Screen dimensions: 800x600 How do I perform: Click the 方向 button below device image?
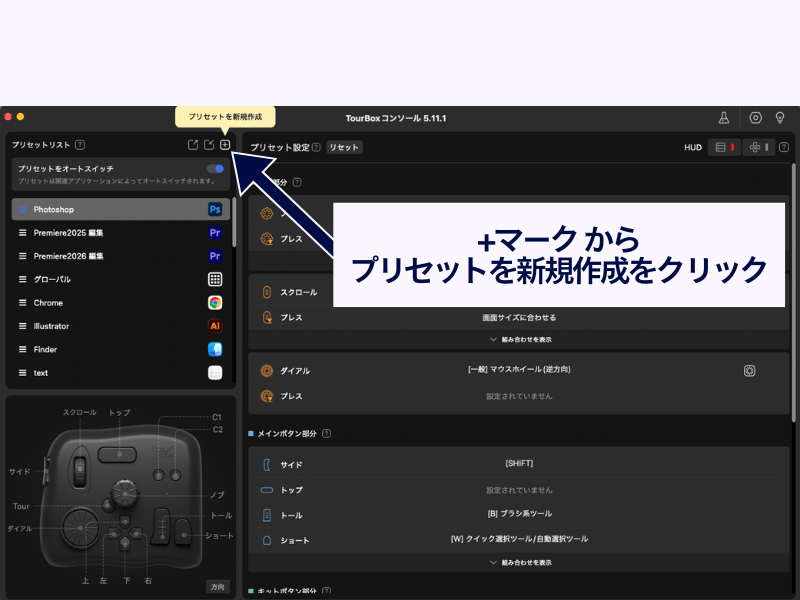[217, 586]
